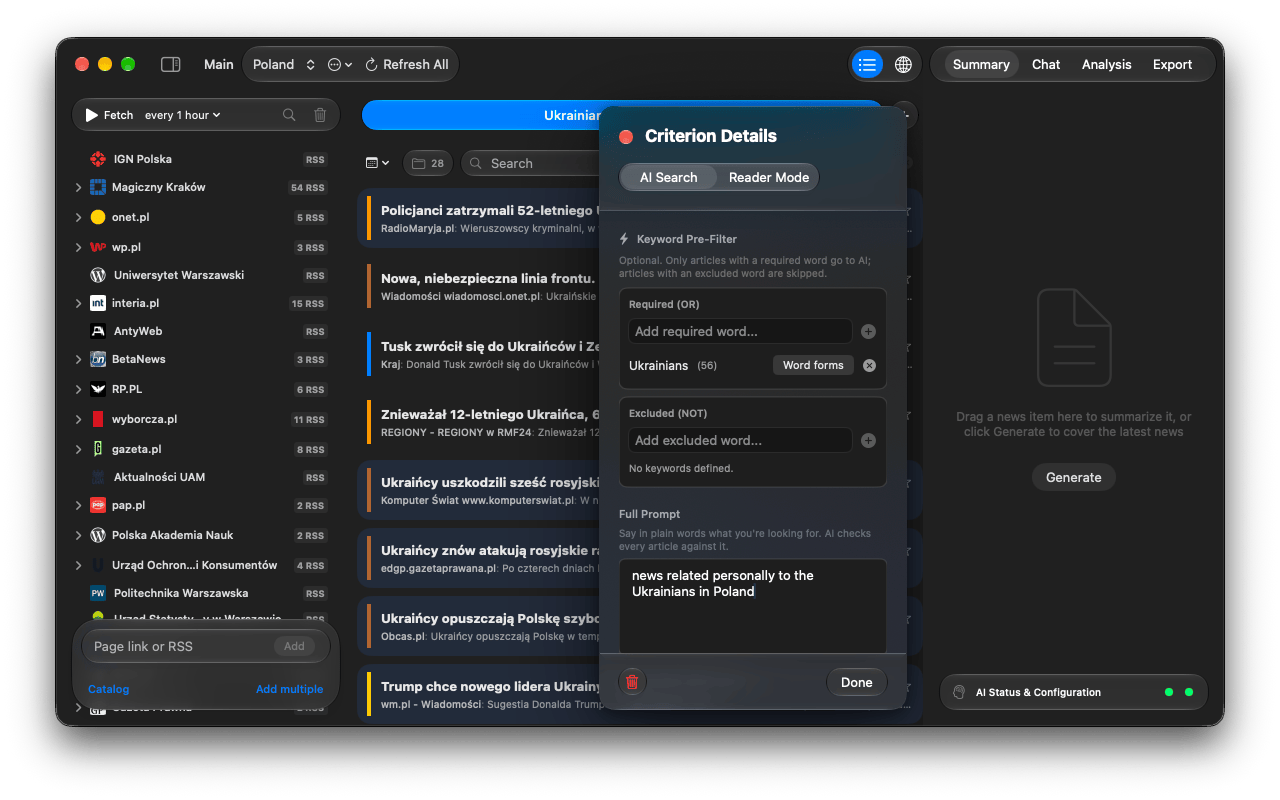Click the Done button
The height and width of the screenshot is (800, 1280).
[x=856, y=682]
